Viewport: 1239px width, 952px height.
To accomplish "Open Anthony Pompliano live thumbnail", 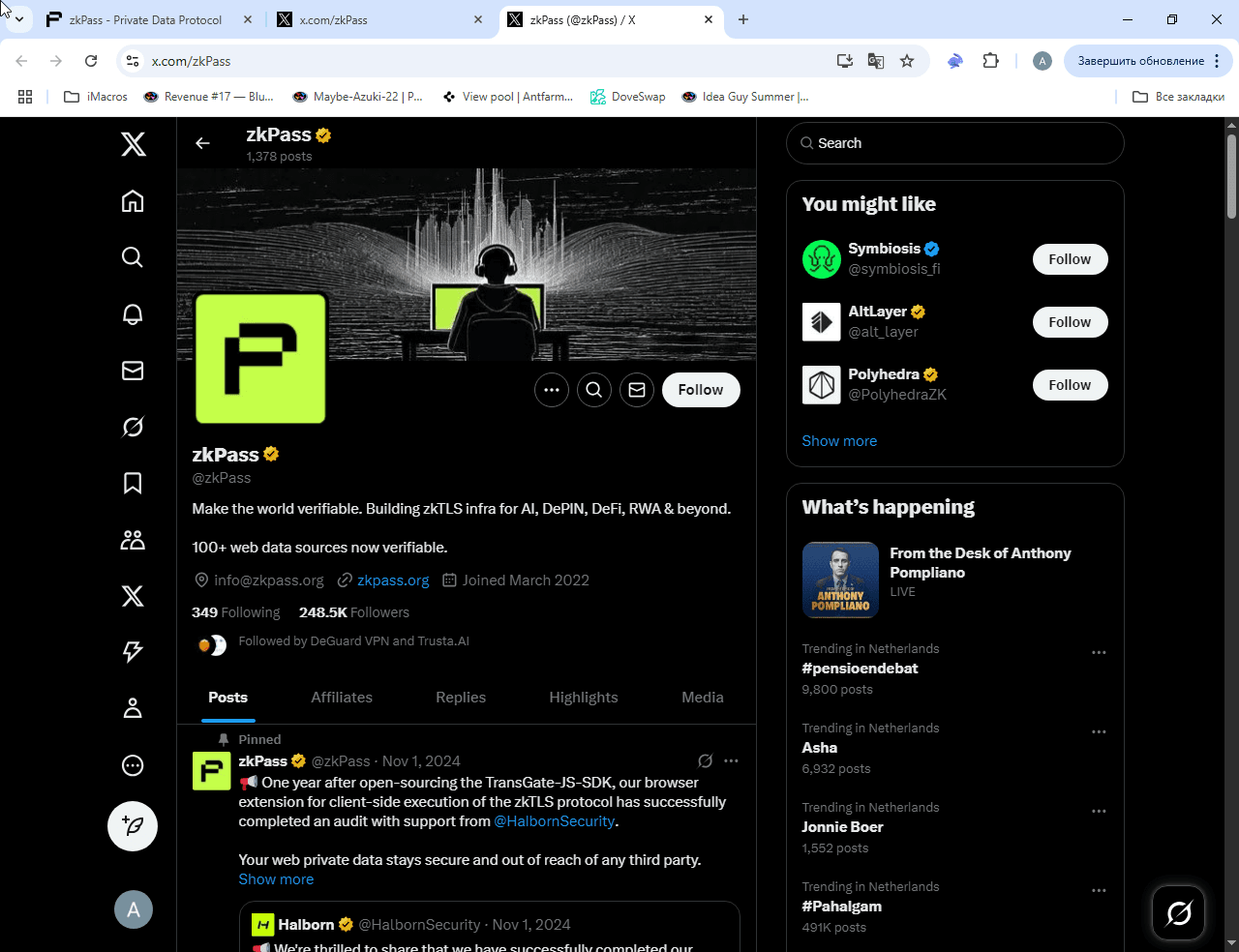I will pyautogui.click(x=840, y=580).
